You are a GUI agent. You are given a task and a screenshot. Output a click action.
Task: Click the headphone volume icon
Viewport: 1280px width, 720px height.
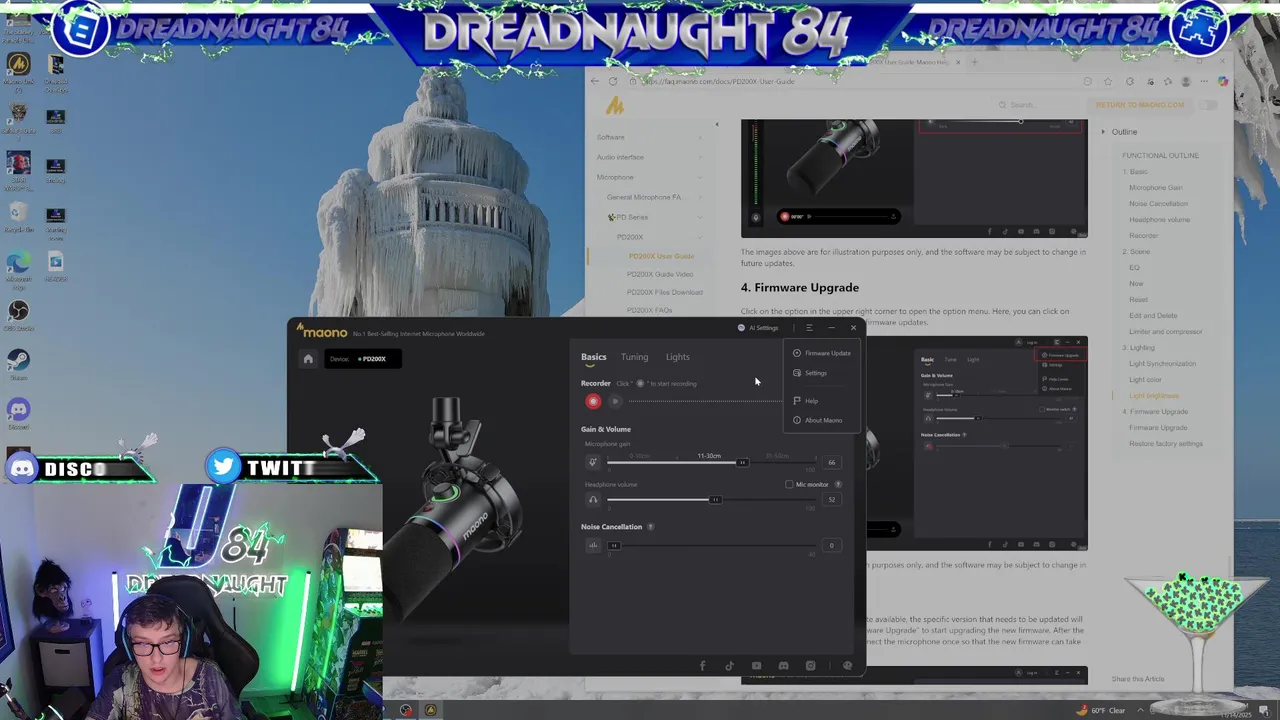(592, 500)
